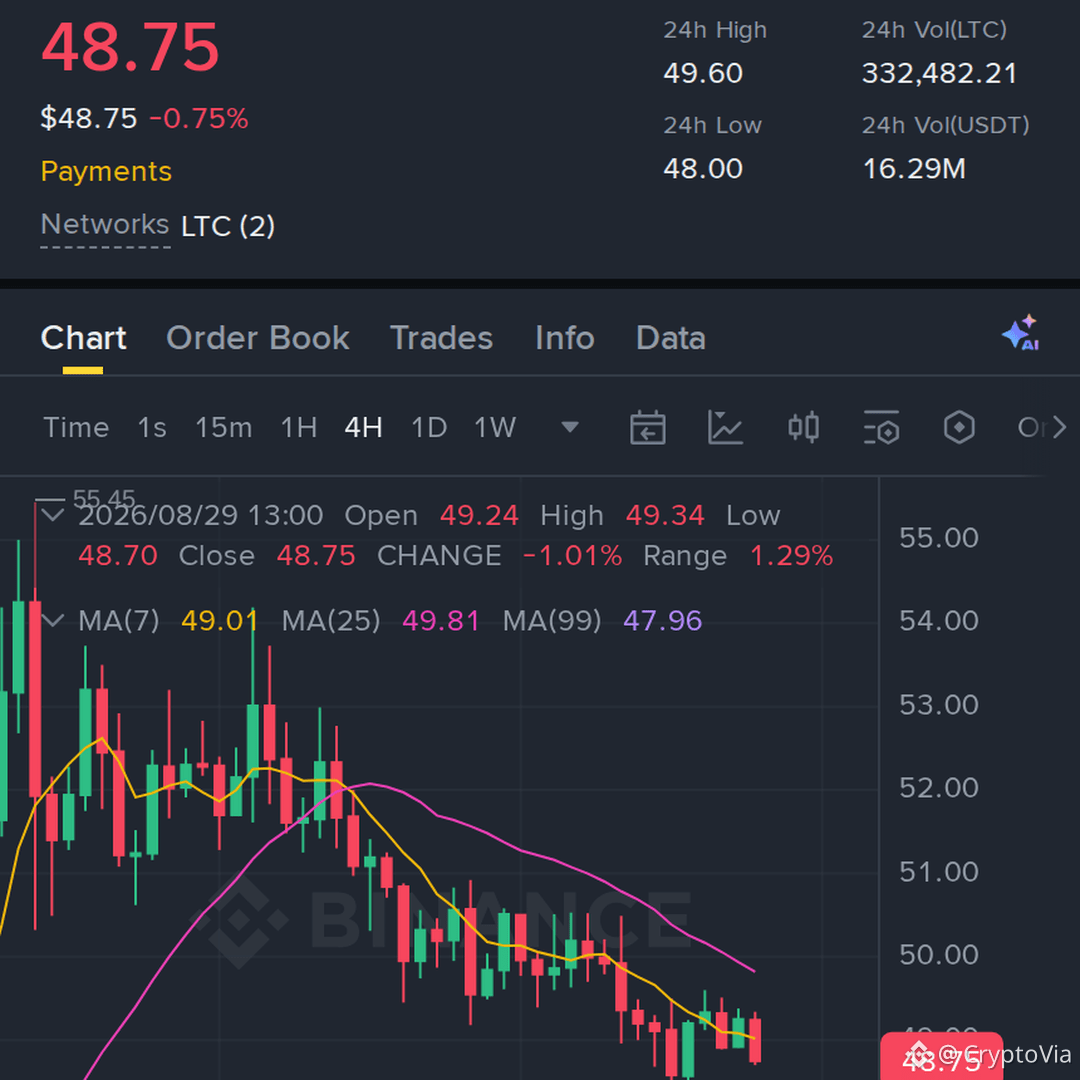Viewport: 1080px width, 1080px height.
Task: Click the last red candlestick
Action: point(755,1039)
